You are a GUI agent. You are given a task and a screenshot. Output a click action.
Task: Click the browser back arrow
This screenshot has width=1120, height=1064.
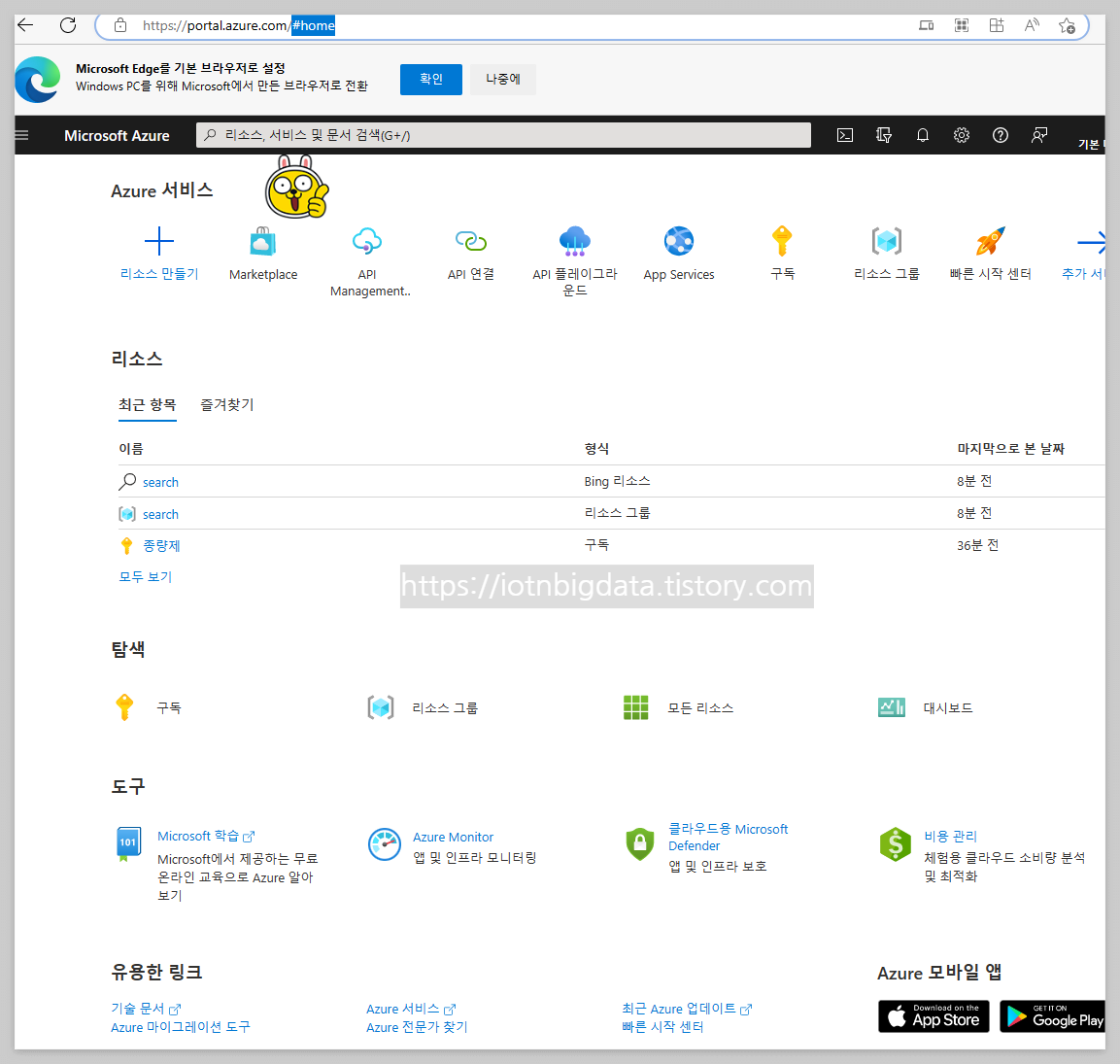coord(25,25)
